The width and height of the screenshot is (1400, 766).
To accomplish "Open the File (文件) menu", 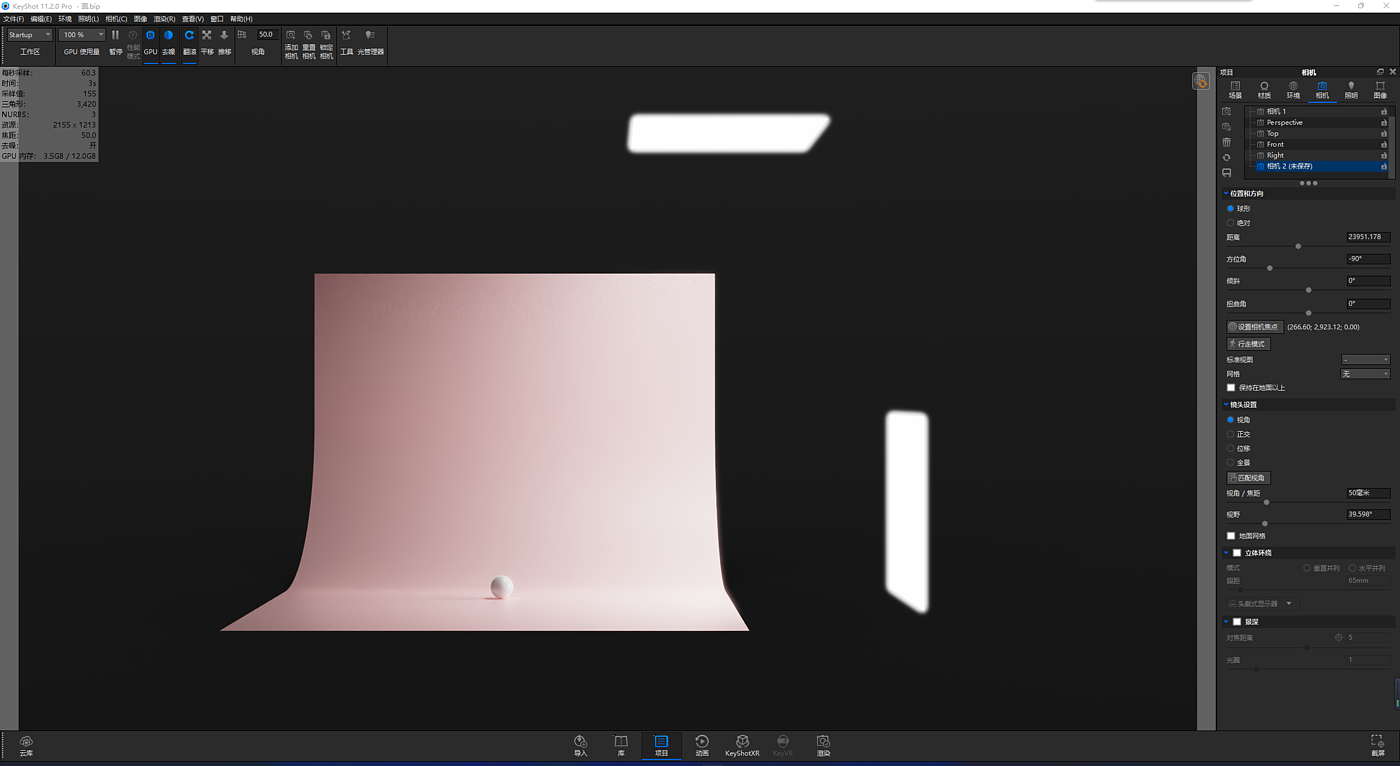I will click(13, 19).
